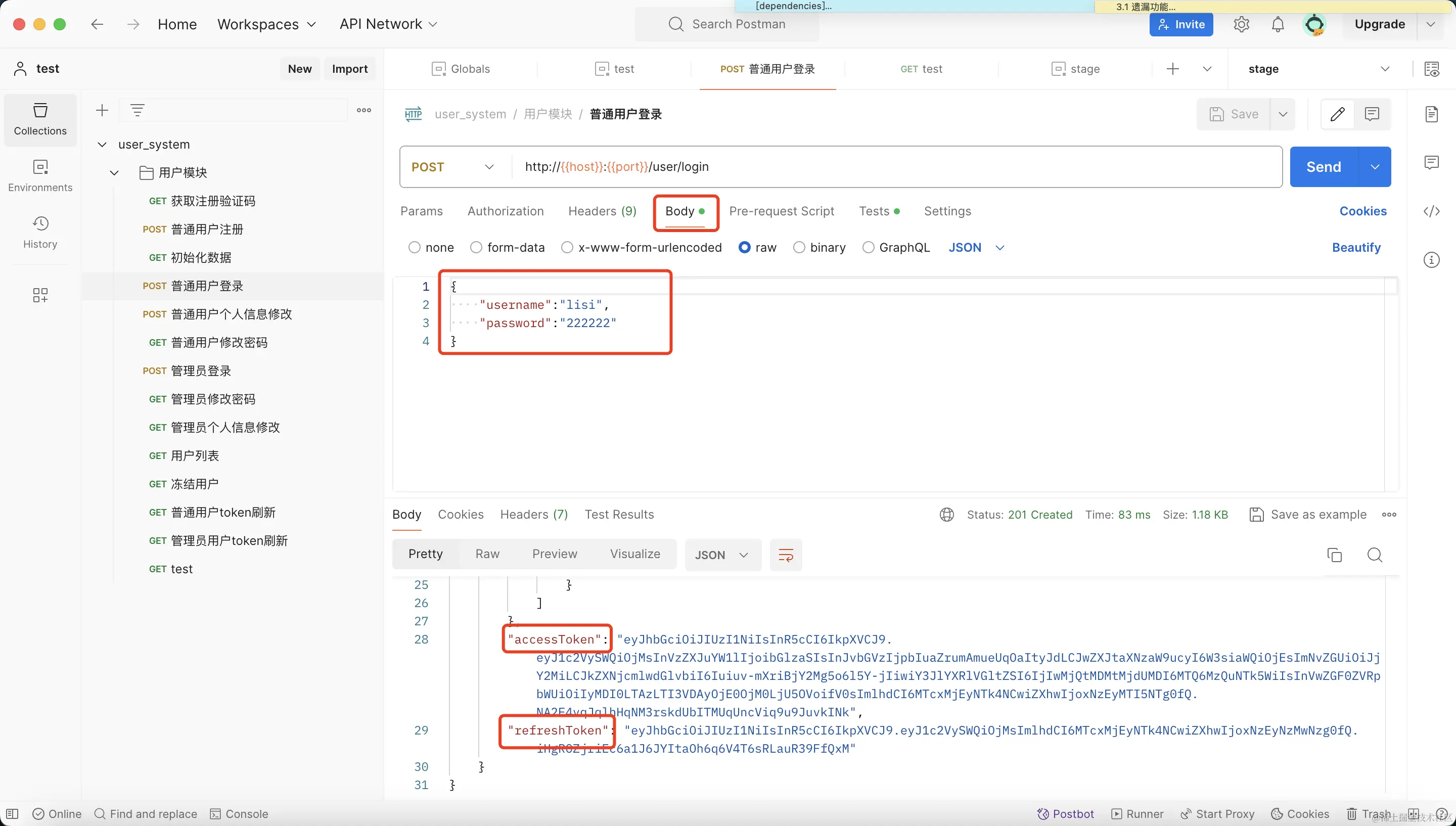Toggle response word wrap icon
Image resolution: width=1456 pixels, height=826 pixels.
click(786, 555)
